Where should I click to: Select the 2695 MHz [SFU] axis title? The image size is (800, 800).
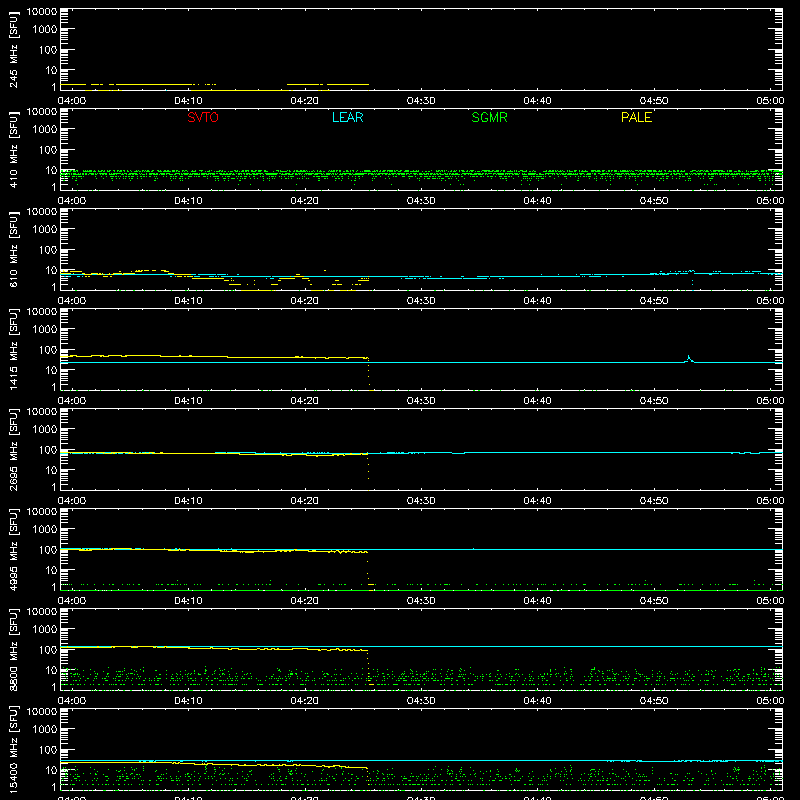pyautogui.click(x=13, y=449)
